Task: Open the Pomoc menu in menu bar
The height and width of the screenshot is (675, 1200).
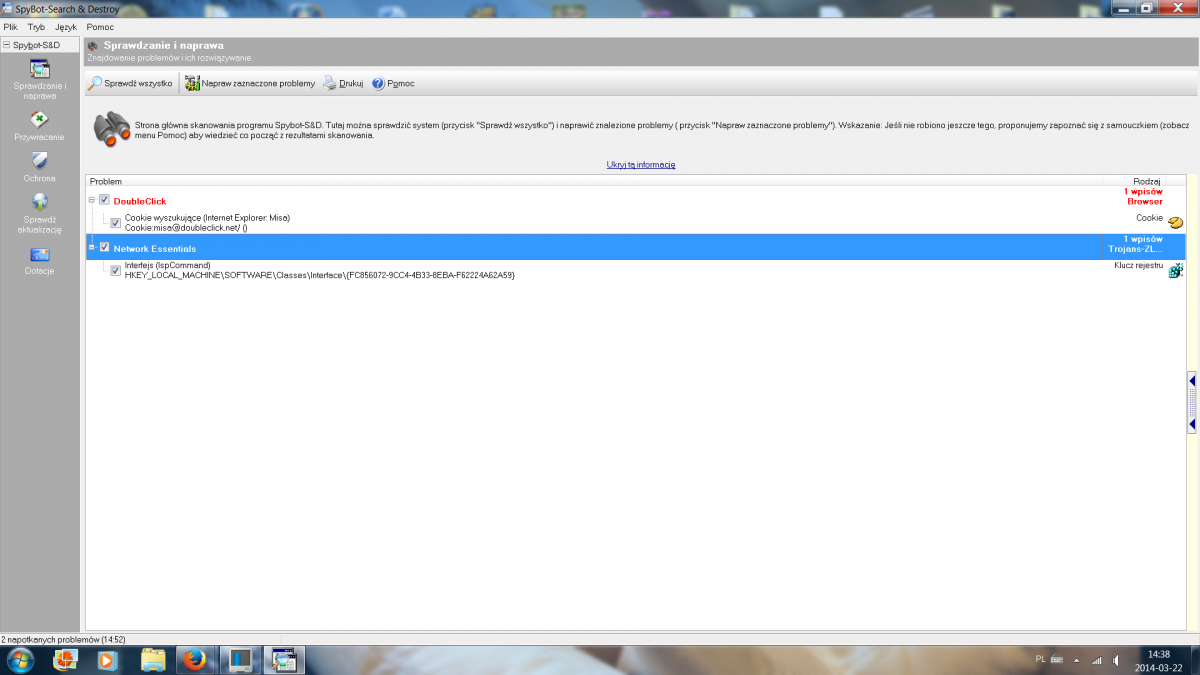Action: click(x=100, y=27)
